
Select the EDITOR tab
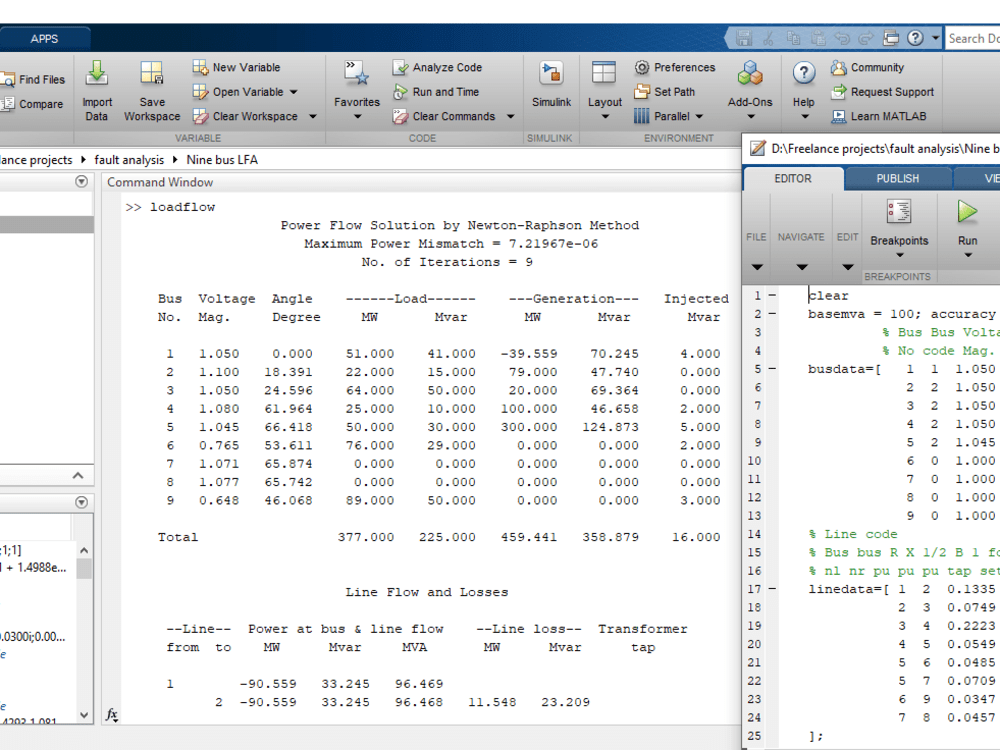[x=793, y=179]
